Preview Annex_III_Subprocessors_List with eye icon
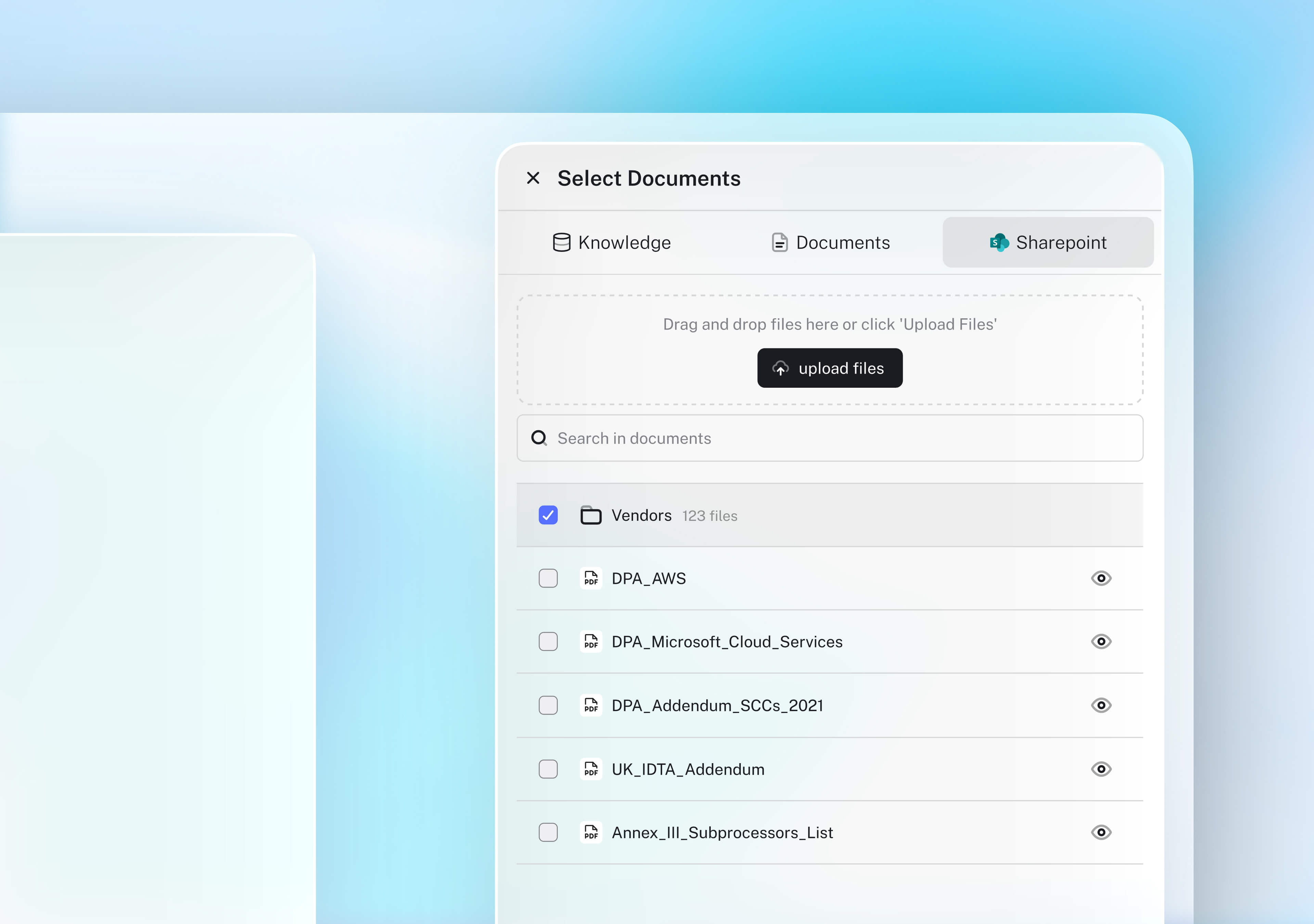 click(x=1100, y=832)
